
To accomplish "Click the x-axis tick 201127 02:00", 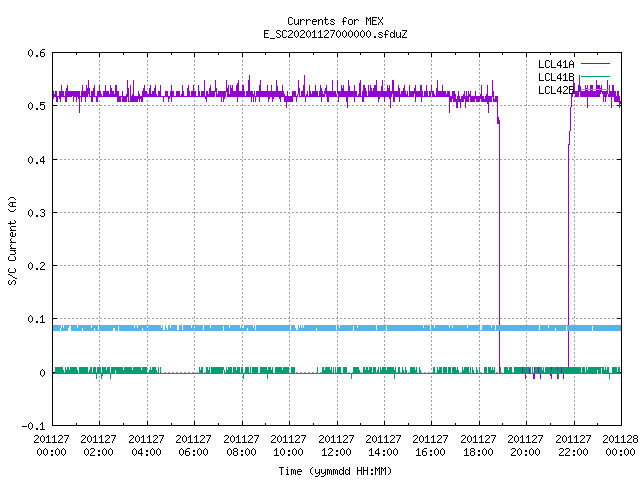I will (98, 446).
